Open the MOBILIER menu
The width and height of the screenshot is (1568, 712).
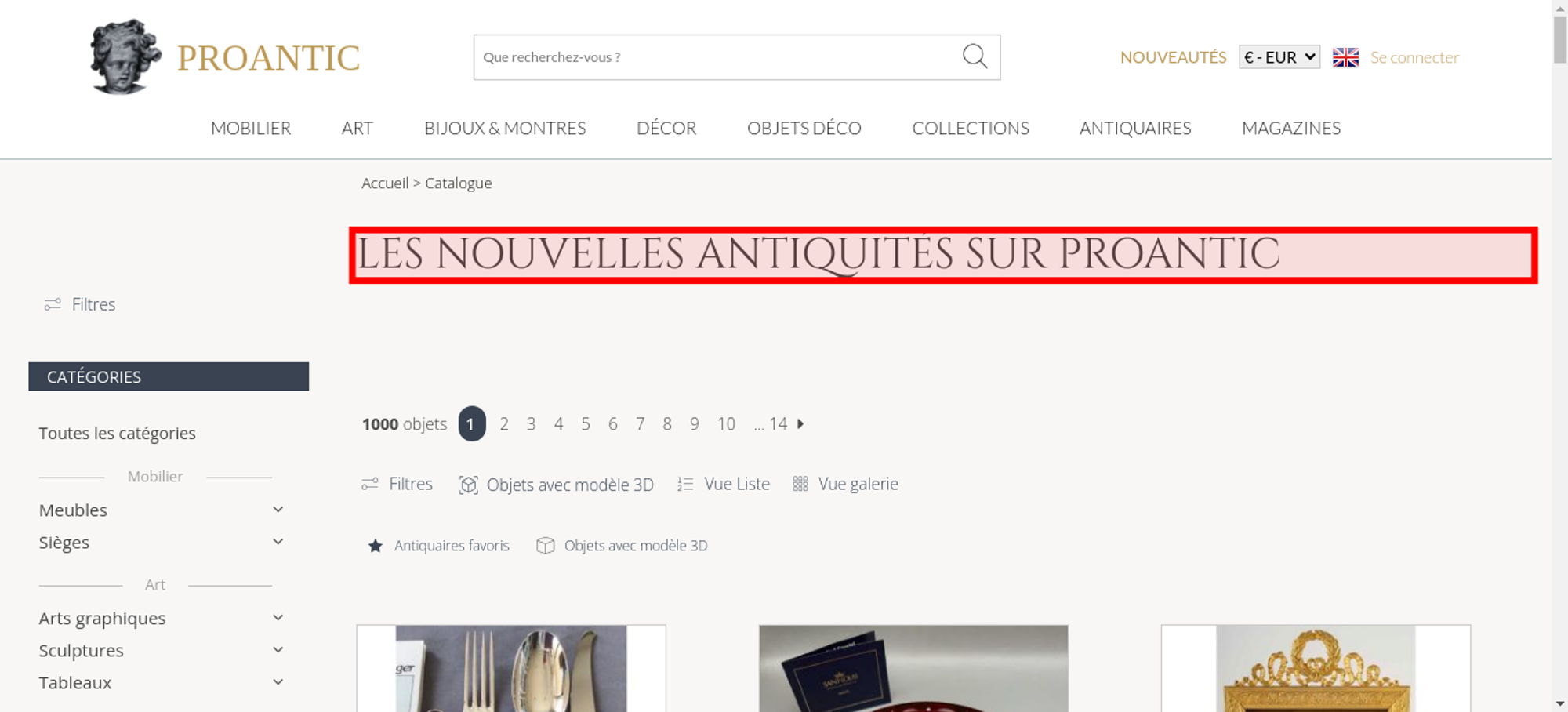click(251, 128)
